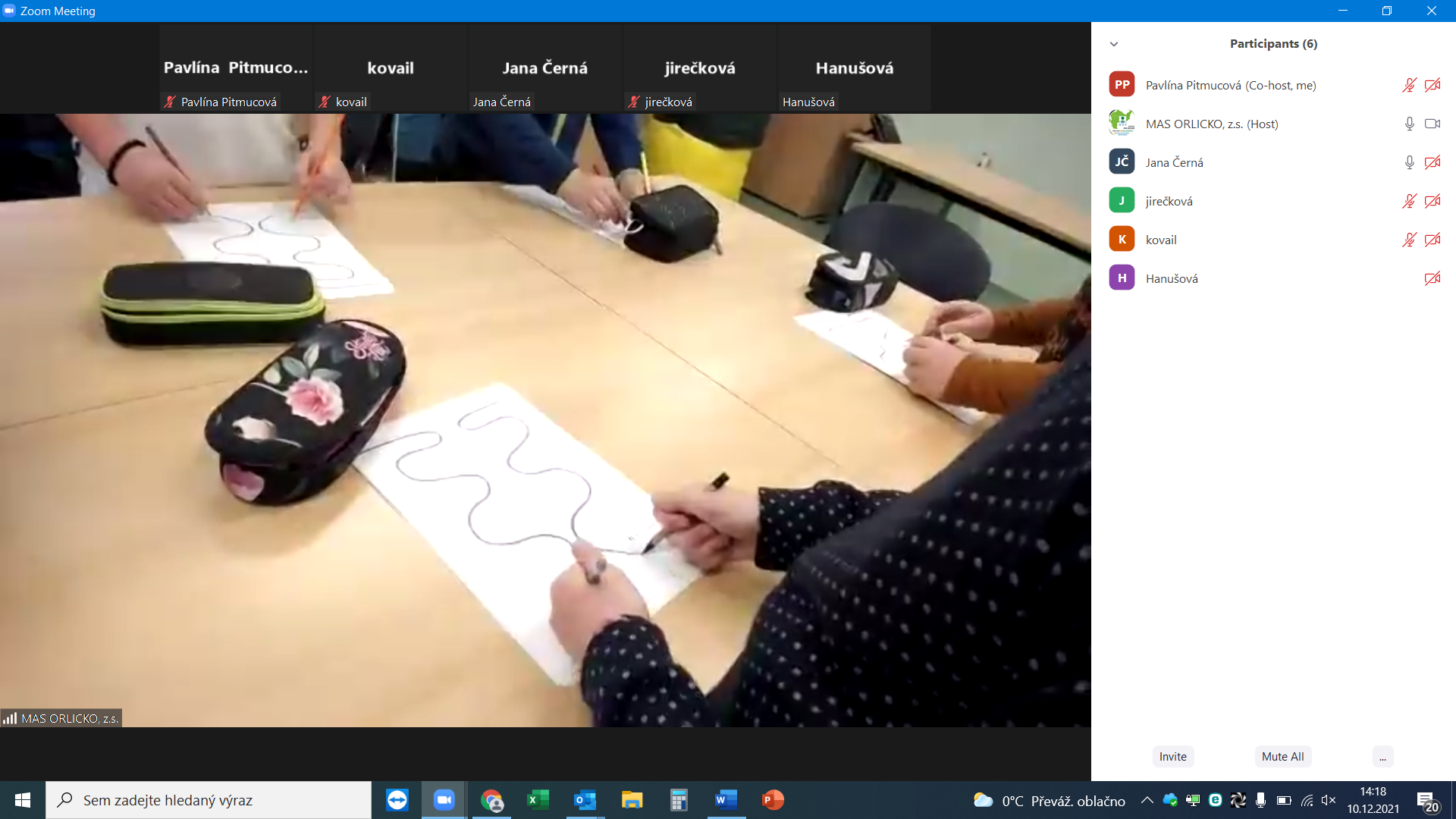Viewport: 1456px width, 819px height.
Task: Select the kovail video thumbnail
Action: pos(390,68)
